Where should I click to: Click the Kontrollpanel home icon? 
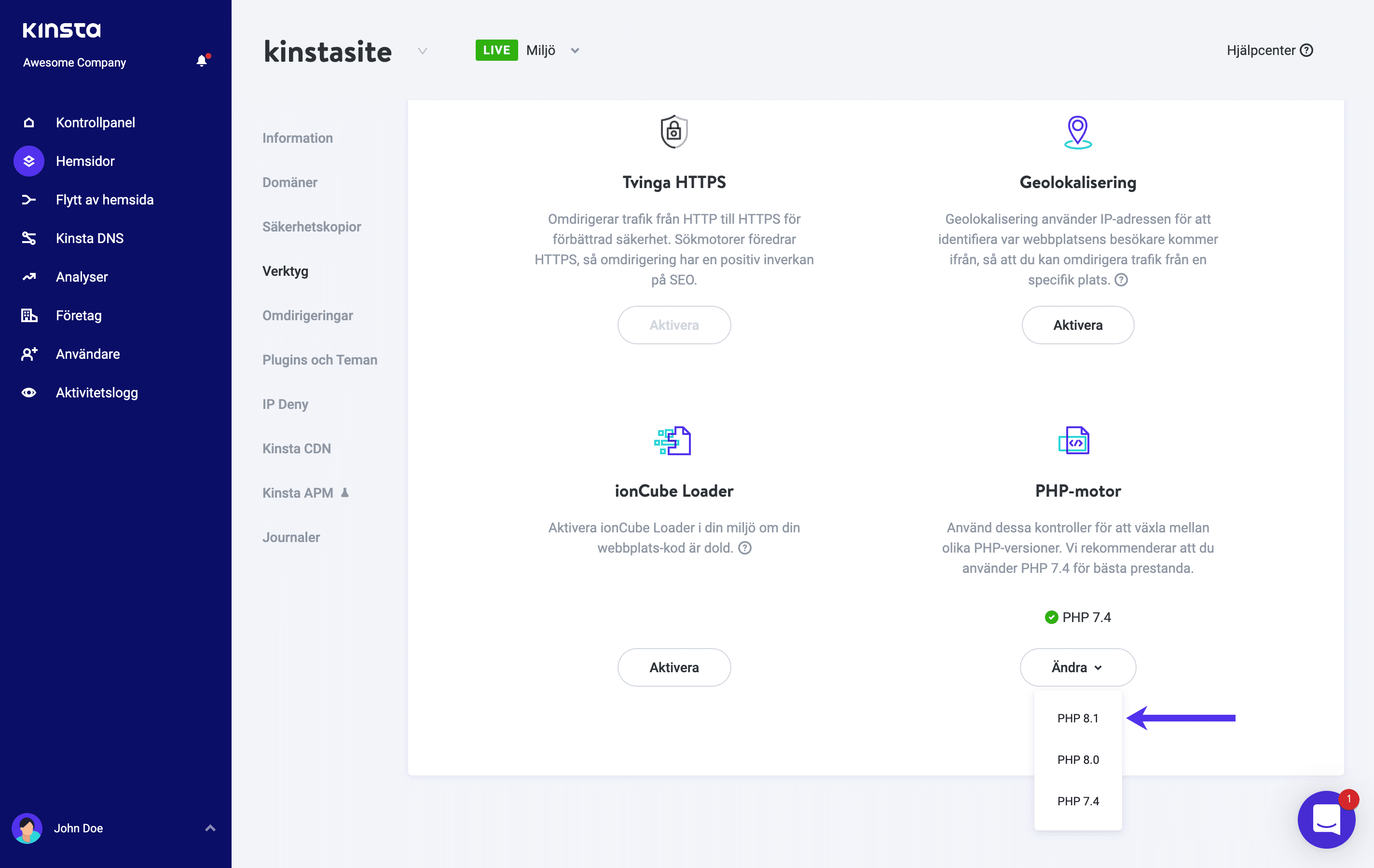(28, 122)
